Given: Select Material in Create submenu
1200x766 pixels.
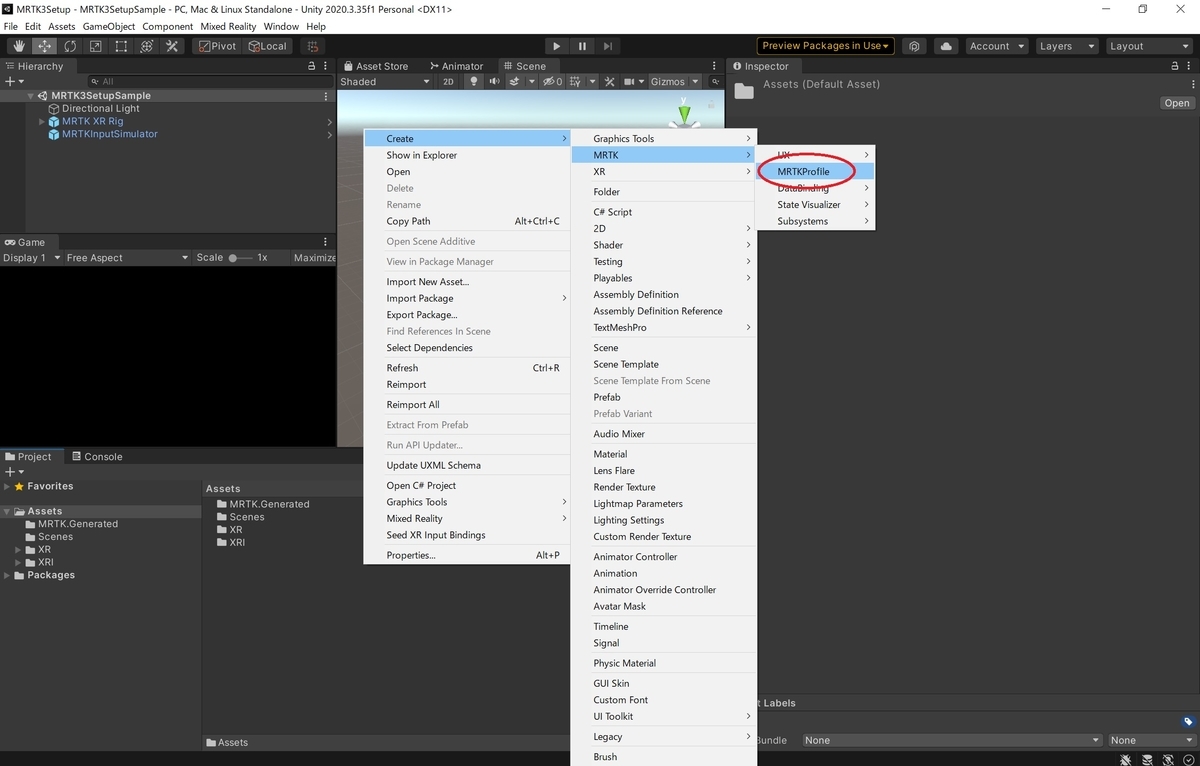Looking at the screenshot, I should click(663, 454).
